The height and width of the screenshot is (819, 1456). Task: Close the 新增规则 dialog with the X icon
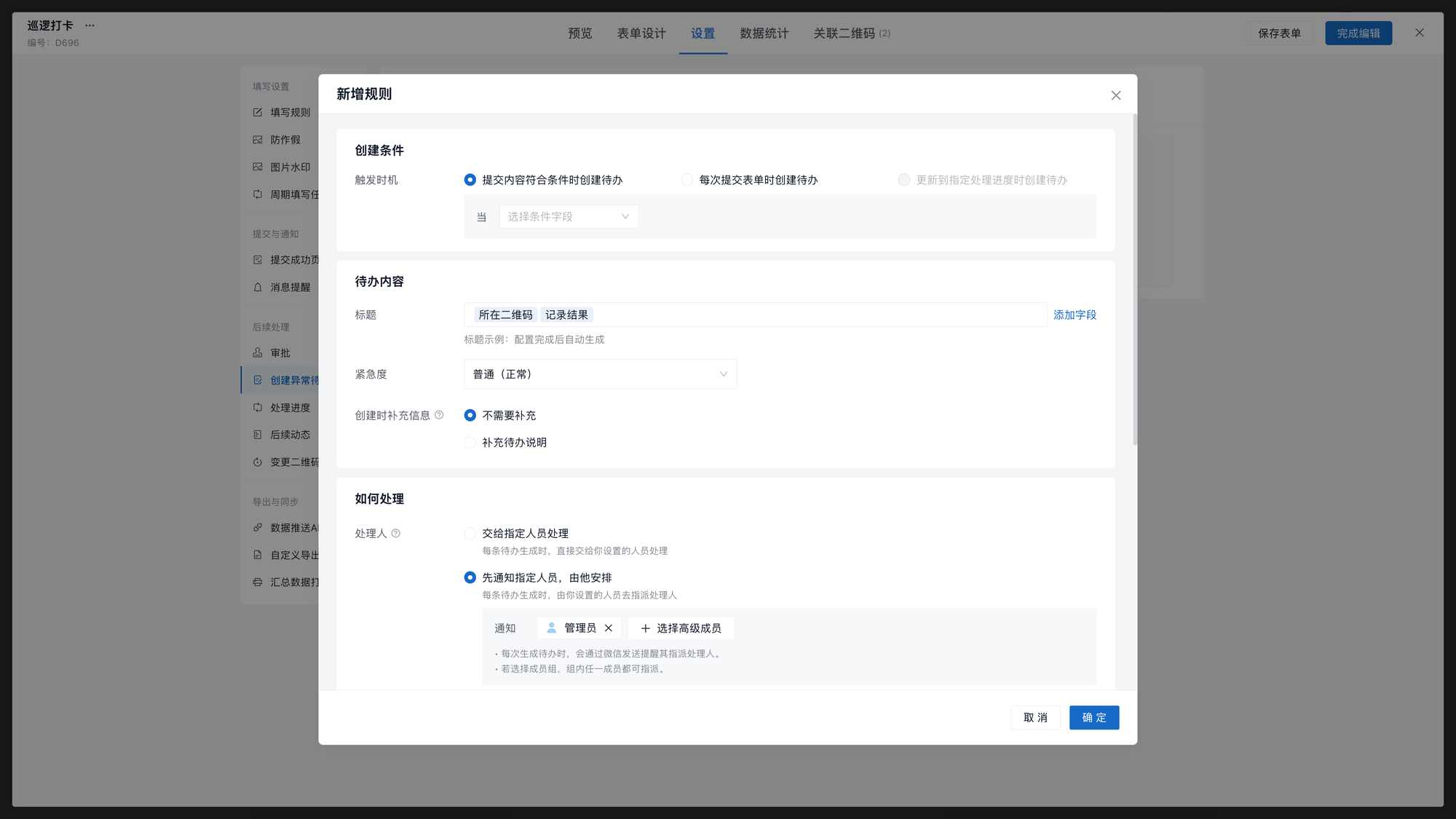1115,95
